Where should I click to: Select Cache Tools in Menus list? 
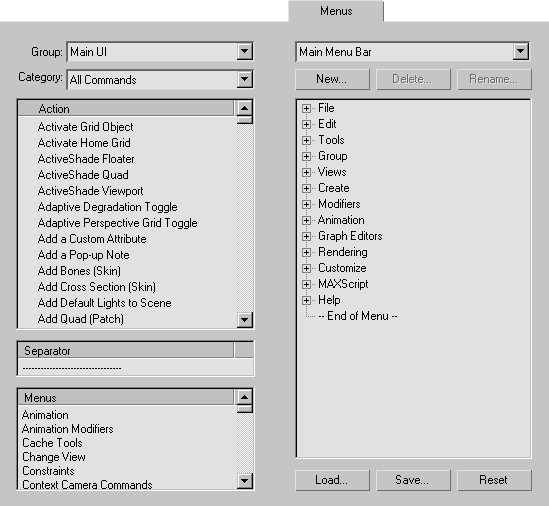[52, 443]
